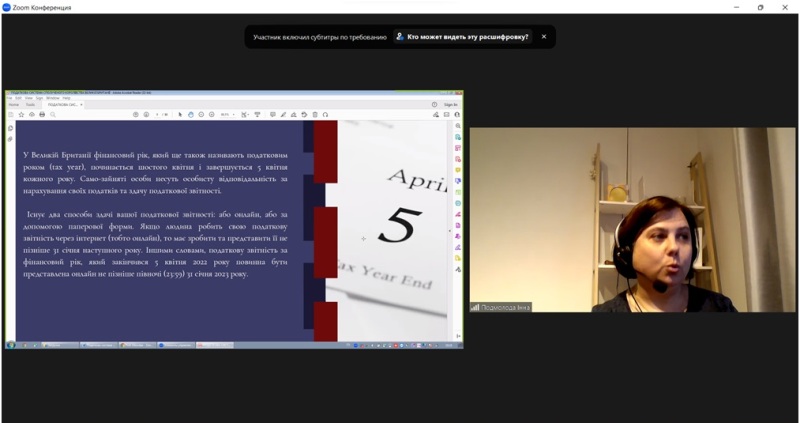Choose the arrow selection tool

point(180,115)
